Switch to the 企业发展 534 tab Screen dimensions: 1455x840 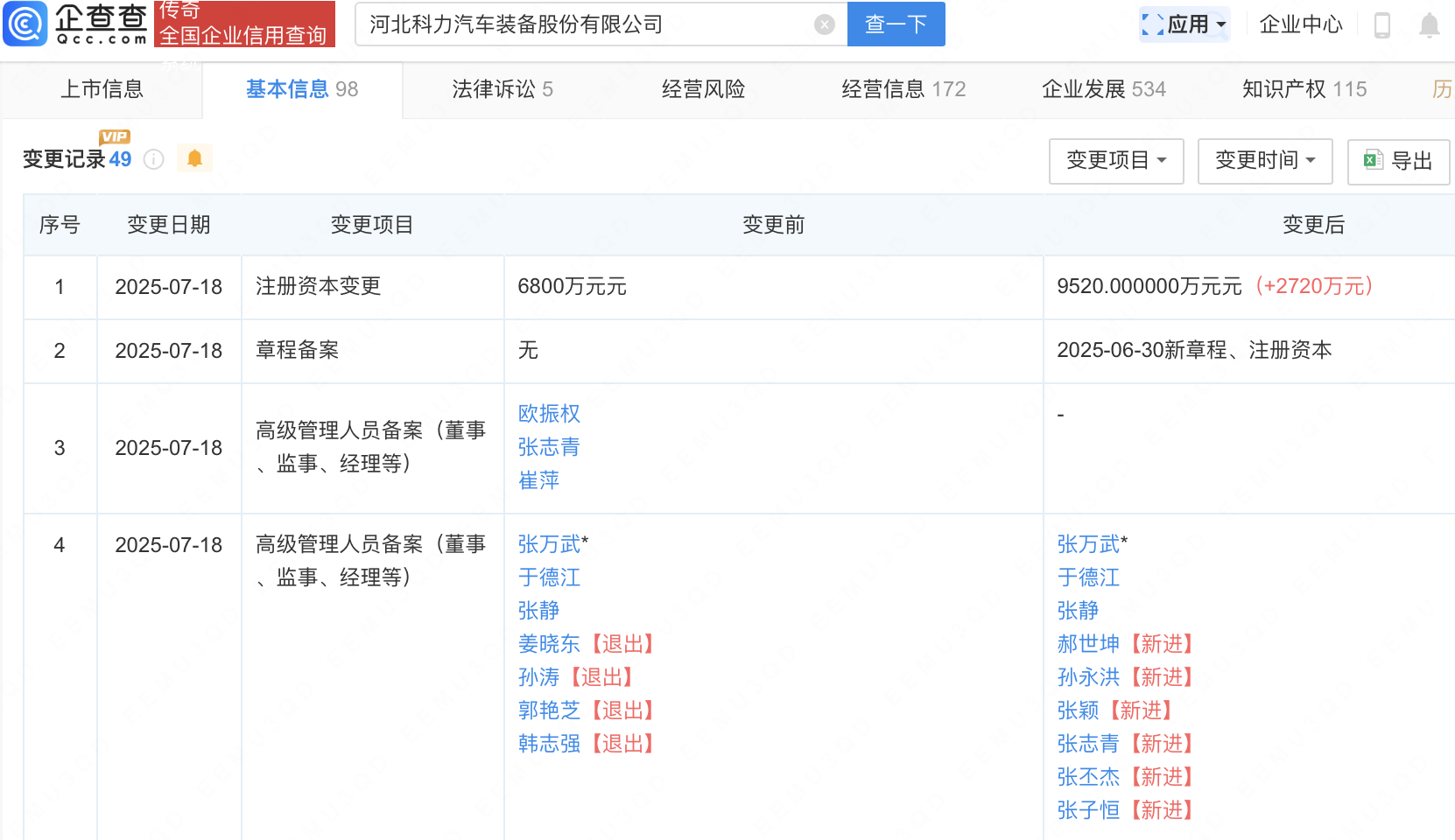1104,89
